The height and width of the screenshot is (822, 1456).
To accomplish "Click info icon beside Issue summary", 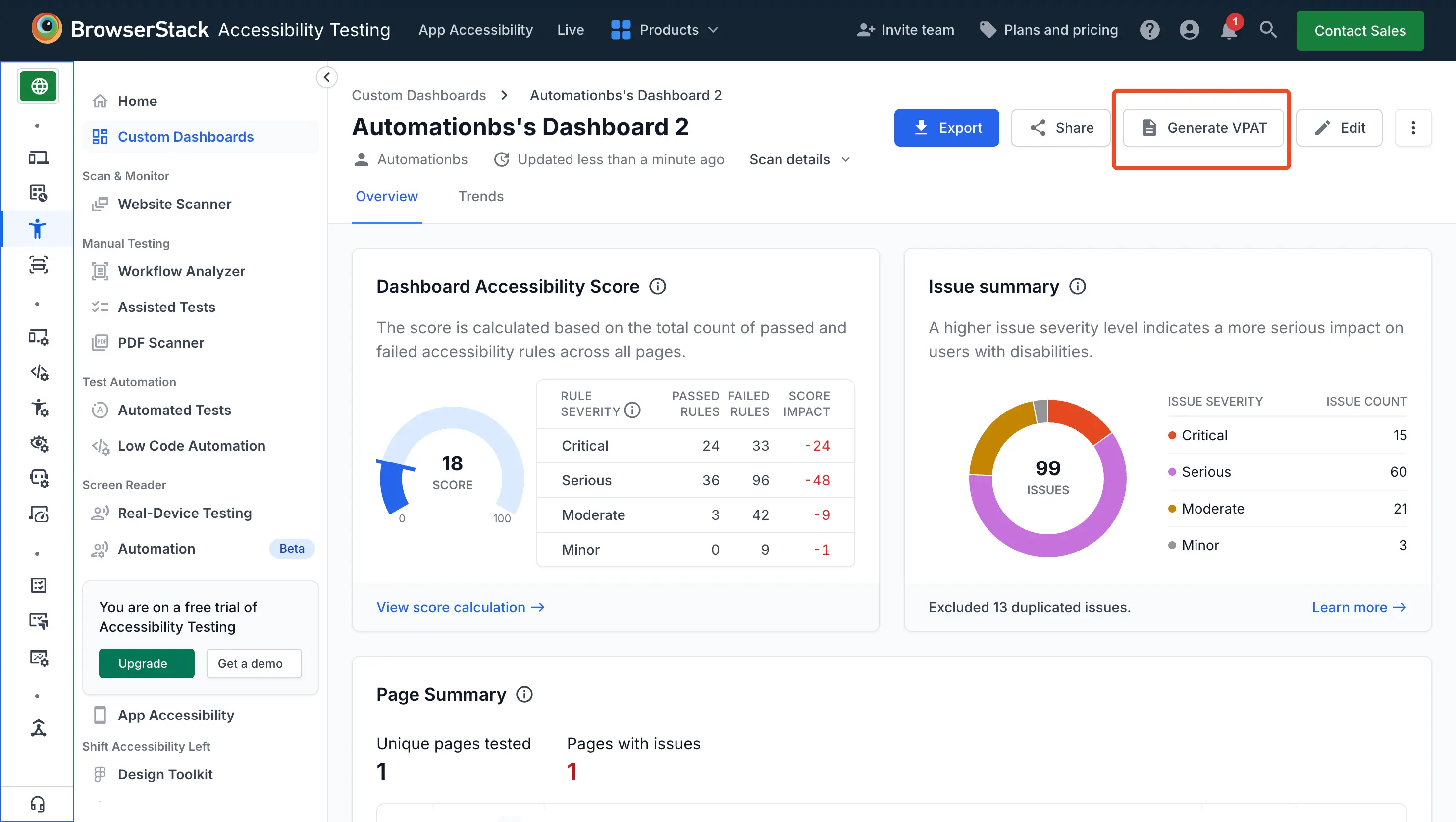I will [x=1077, y=287].
